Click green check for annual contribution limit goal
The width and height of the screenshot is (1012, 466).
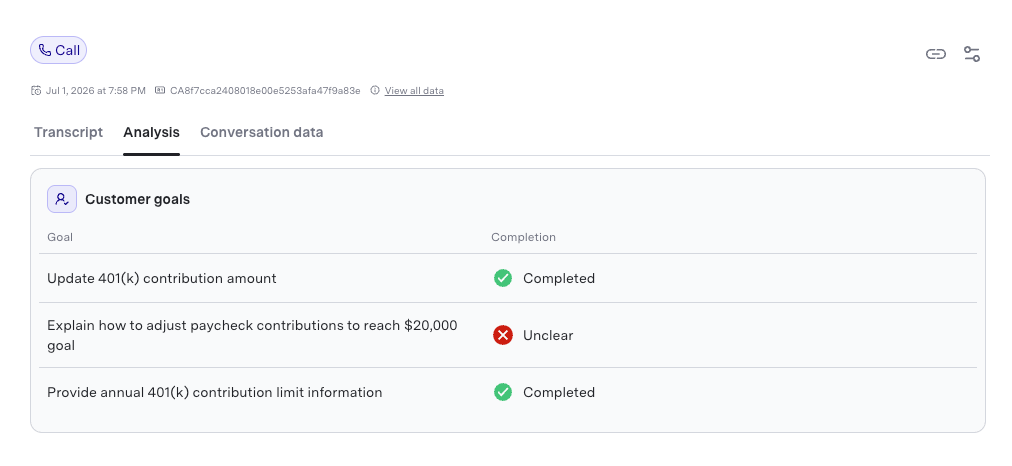click(x=503, y=392)
